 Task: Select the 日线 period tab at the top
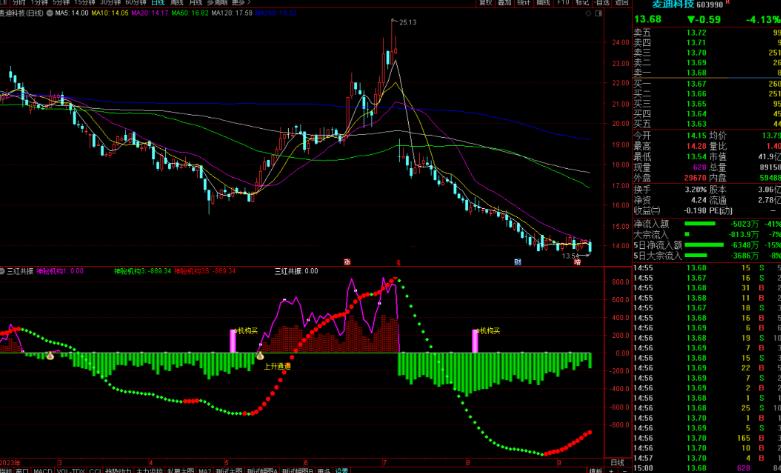[158, 2]
